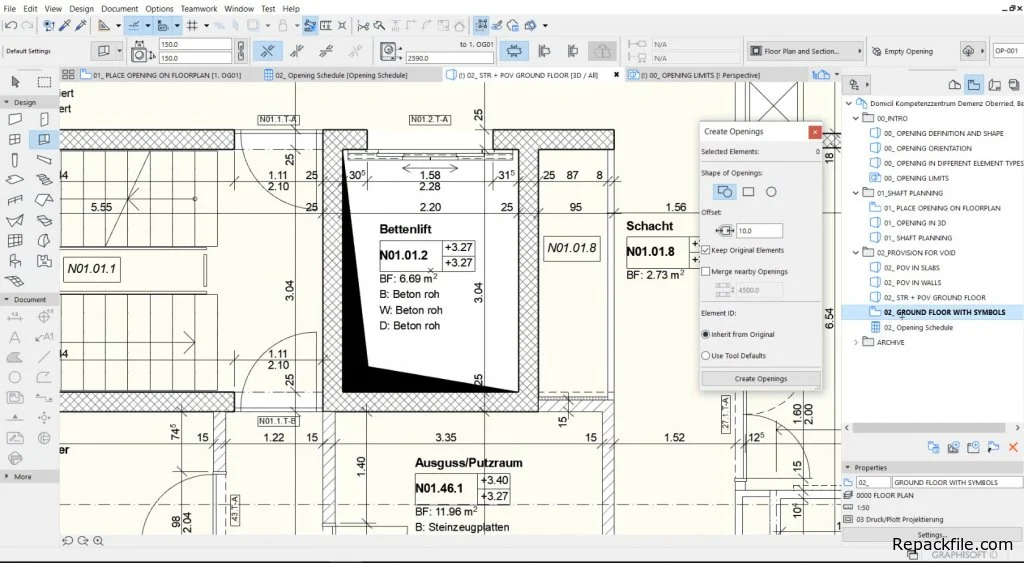This screenshot has width=1024, height=563.
Task: Select the Mesh tool
Action: [x=15, y=281]
